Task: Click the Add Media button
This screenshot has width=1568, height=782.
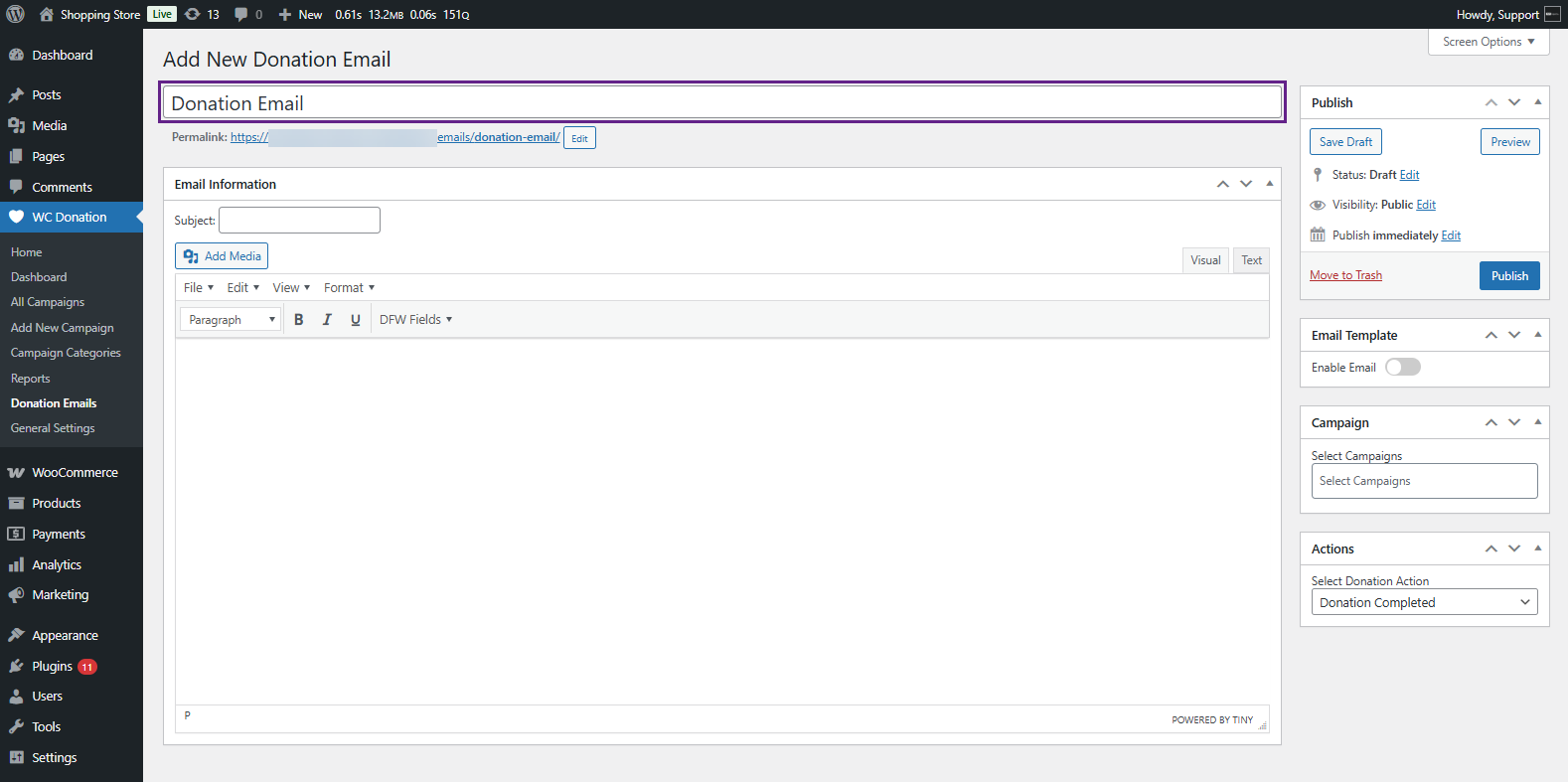Action: 222,256
